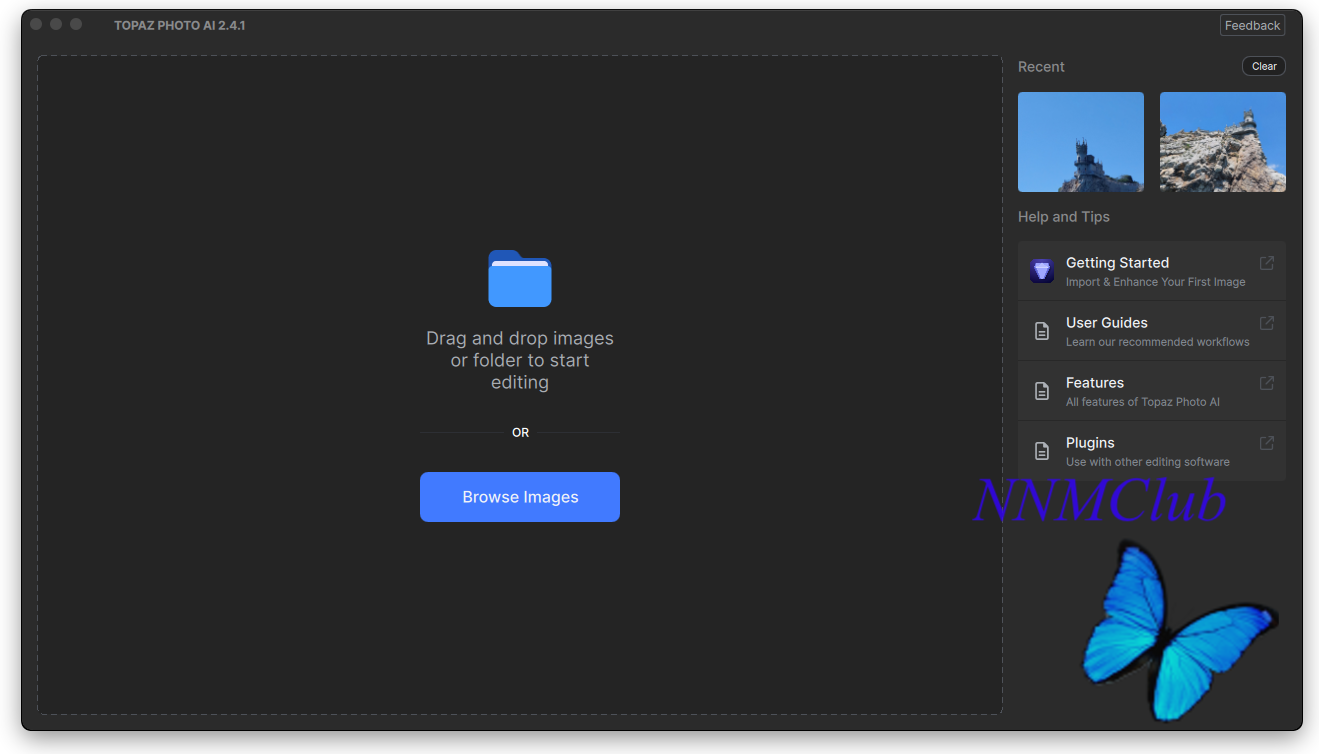Minimize the Topaz Photo AI window
1319x754 pixels.
click(56, 24)
